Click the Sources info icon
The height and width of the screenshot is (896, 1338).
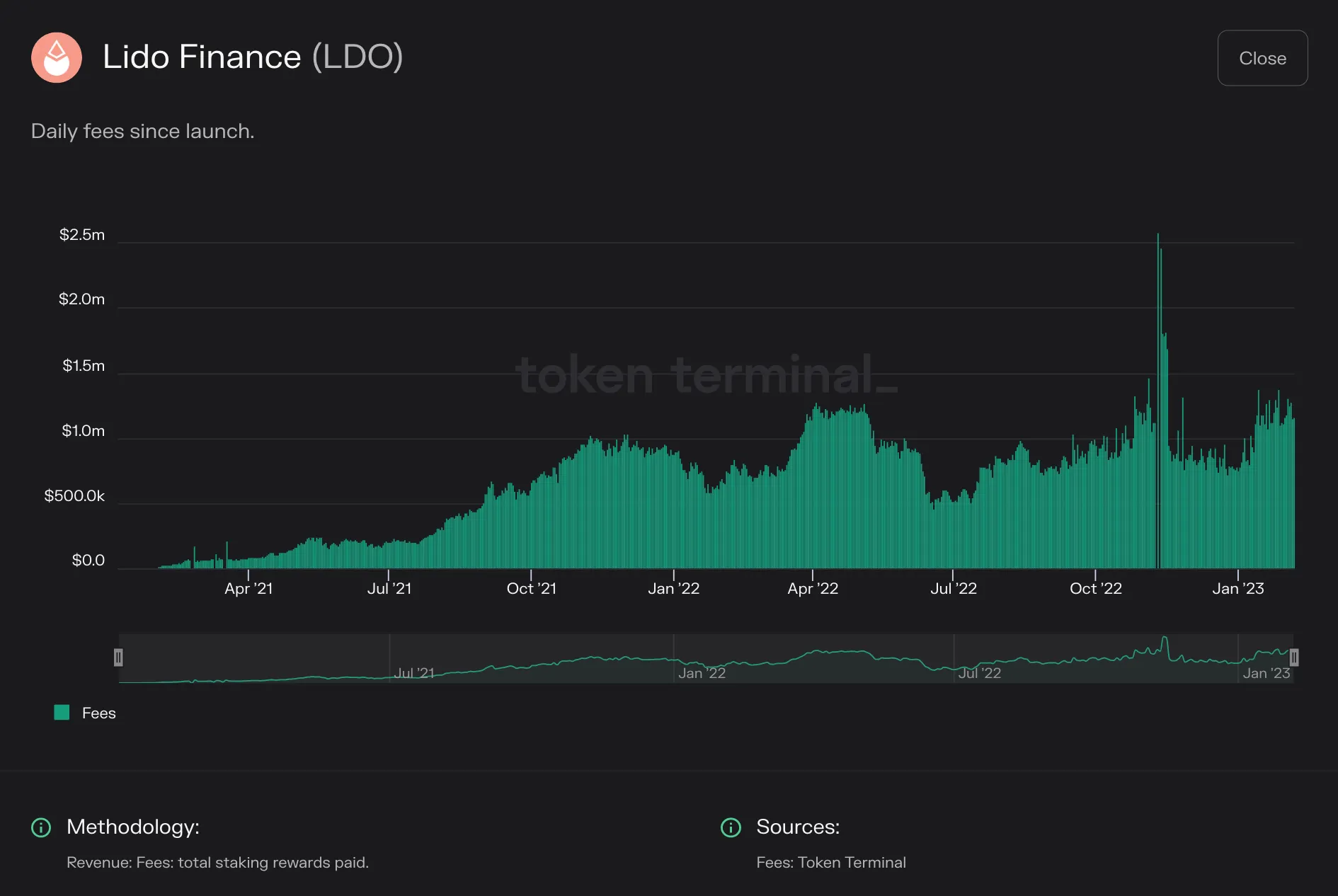click(731, 827)
